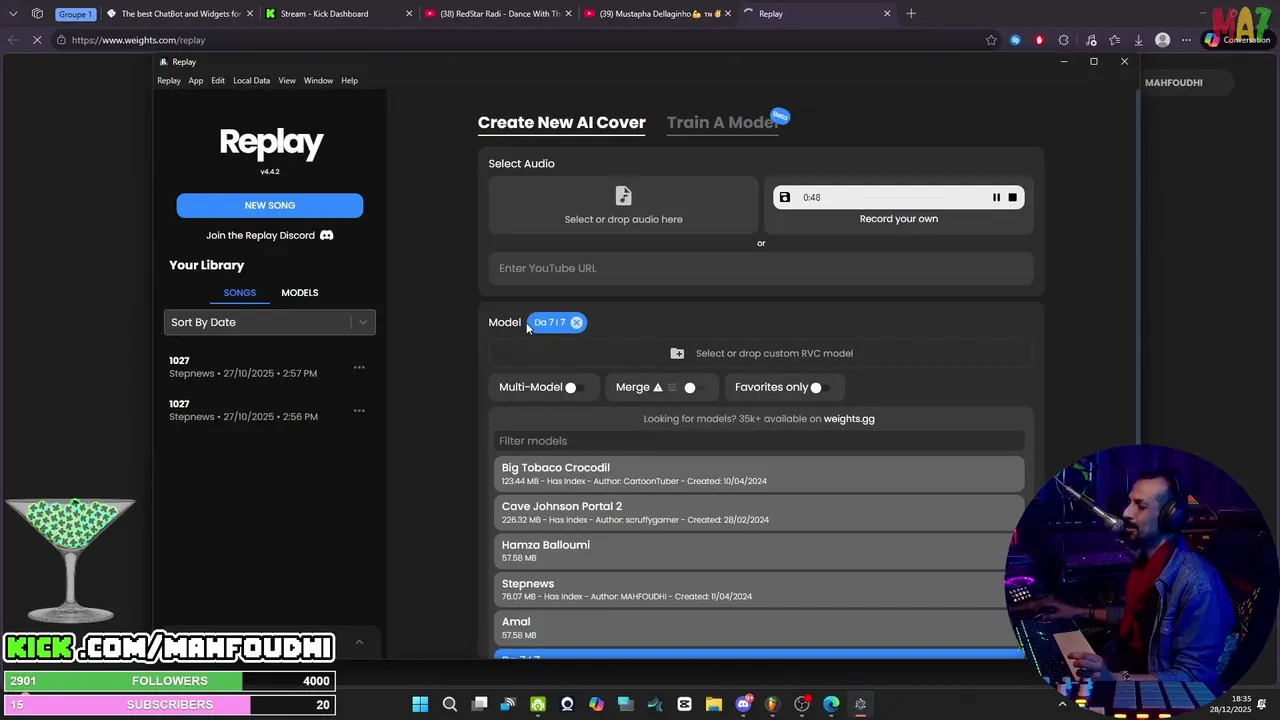Image resolution: width=1280 pixels, height=720 pixels.
Task: Open the Replay menu
Action: [169, 80]
